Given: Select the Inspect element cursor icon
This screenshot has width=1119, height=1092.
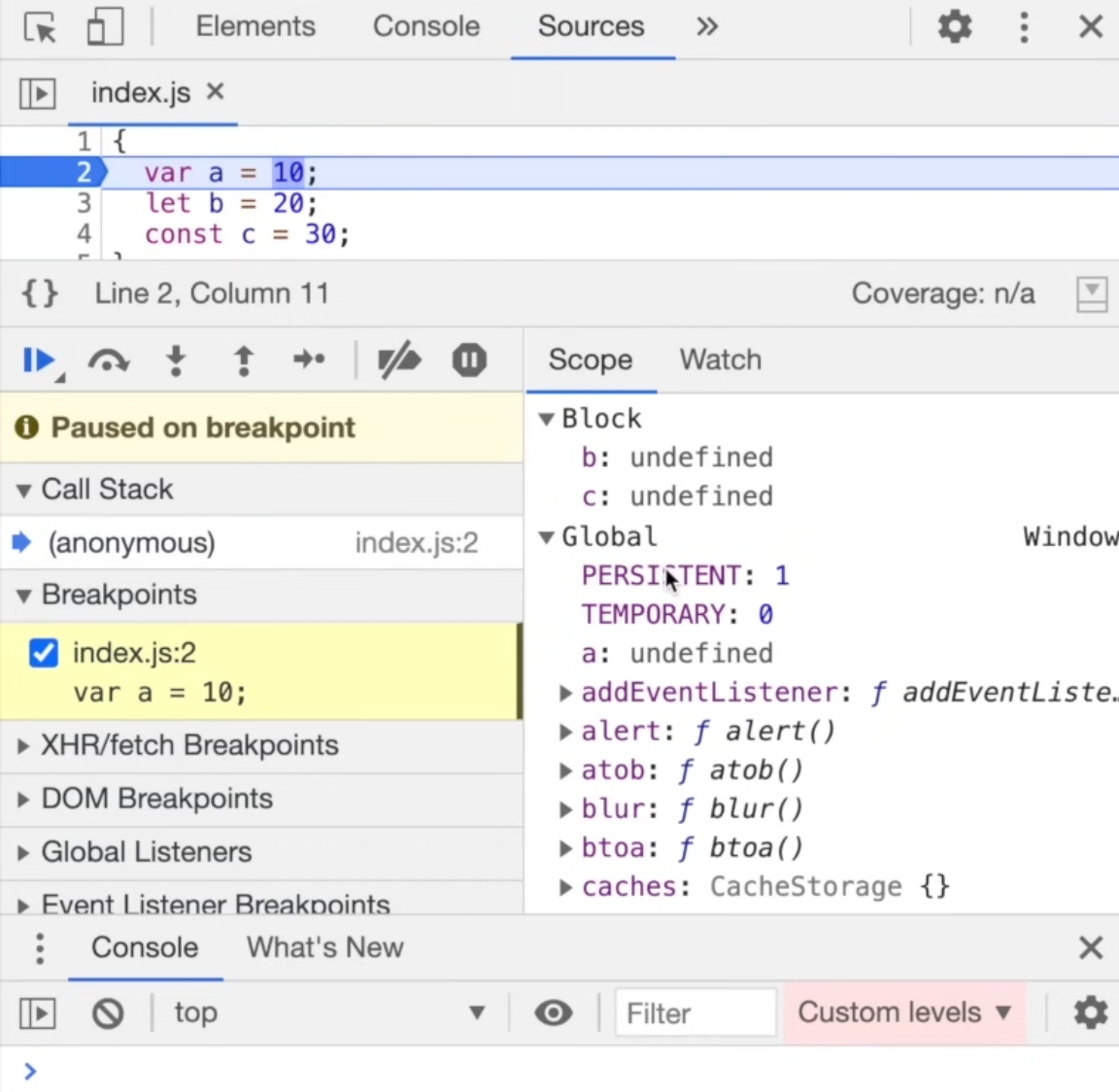Looking at the screenshot, I should (39, 26).
